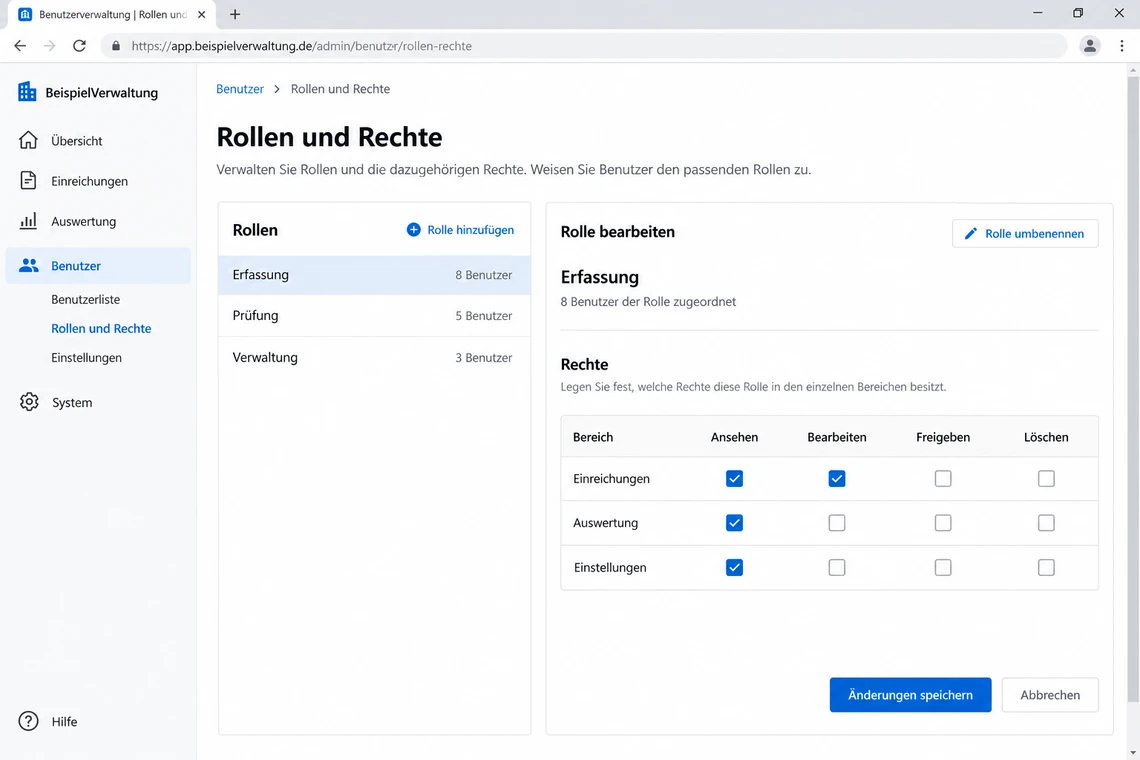1140x760 pixels.
Task: Open the browser three-dot menu
Action: click(1122, 46)
